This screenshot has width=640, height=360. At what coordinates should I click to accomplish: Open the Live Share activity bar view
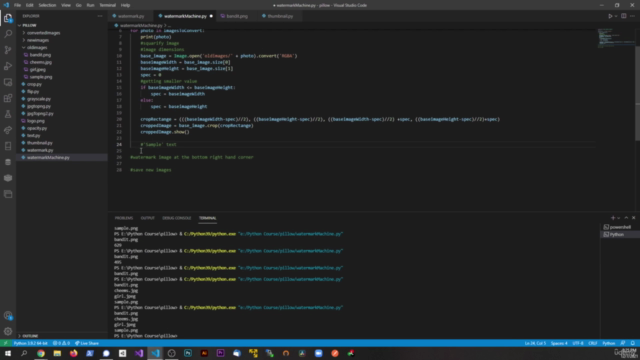coord(8,130)
